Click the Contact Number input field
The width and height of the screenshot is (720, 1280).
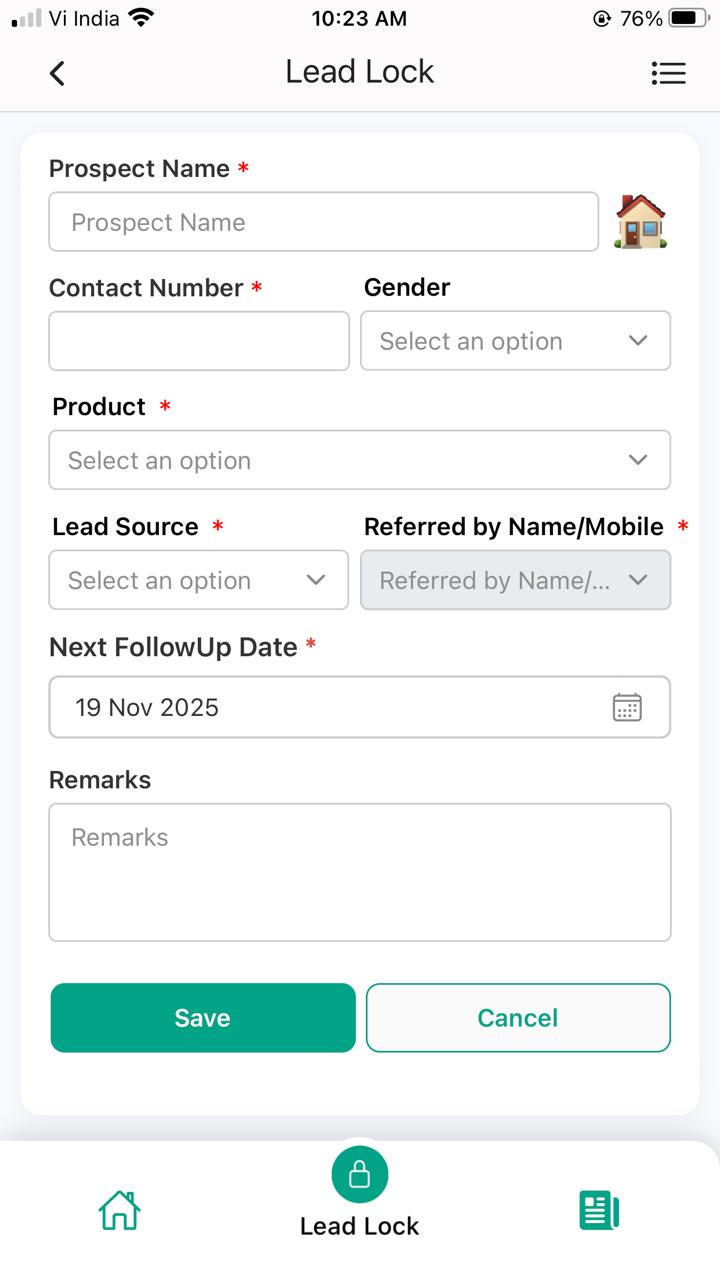tap(199, 341)
